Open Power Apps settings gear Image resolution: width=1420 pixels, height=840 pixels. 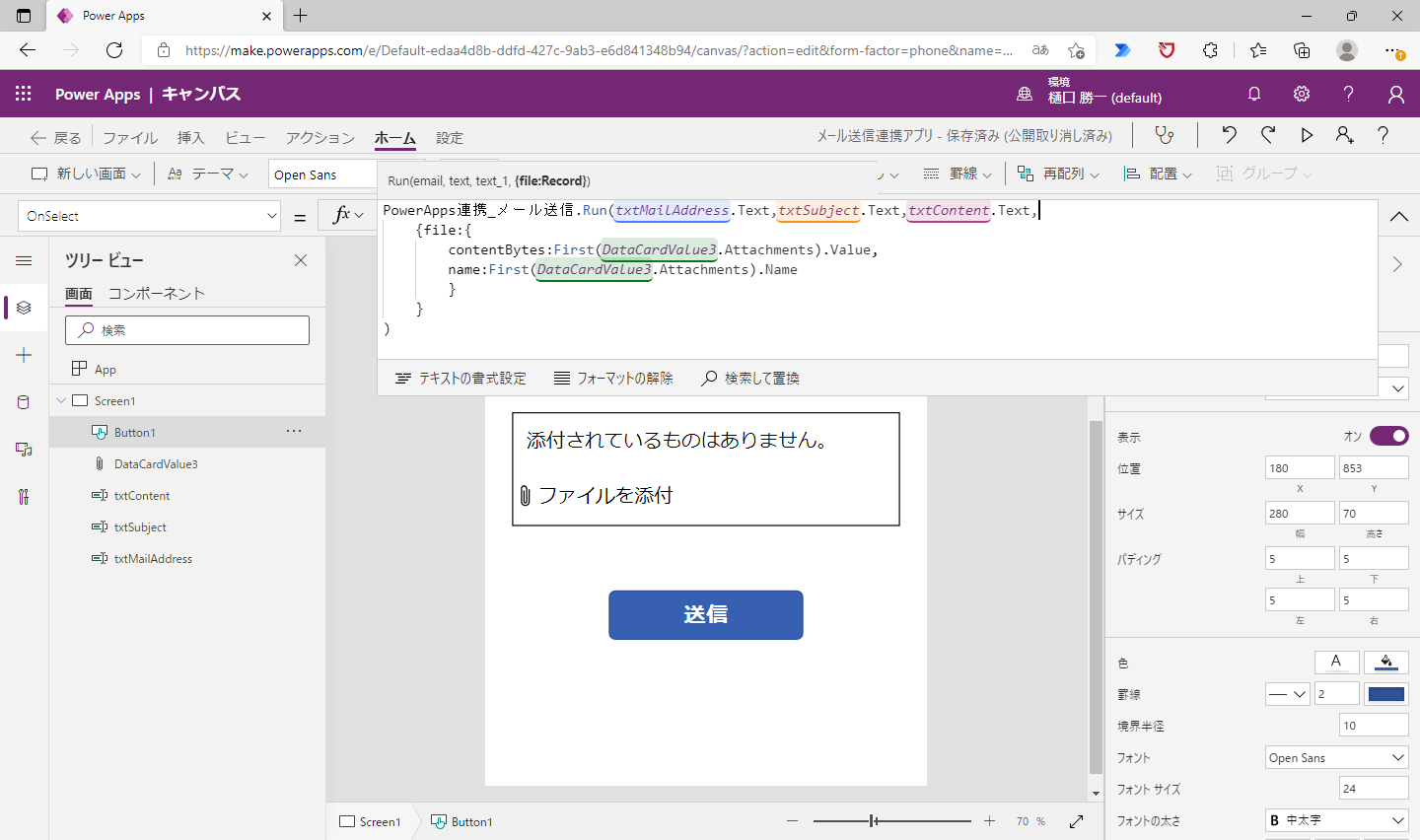1302,94
